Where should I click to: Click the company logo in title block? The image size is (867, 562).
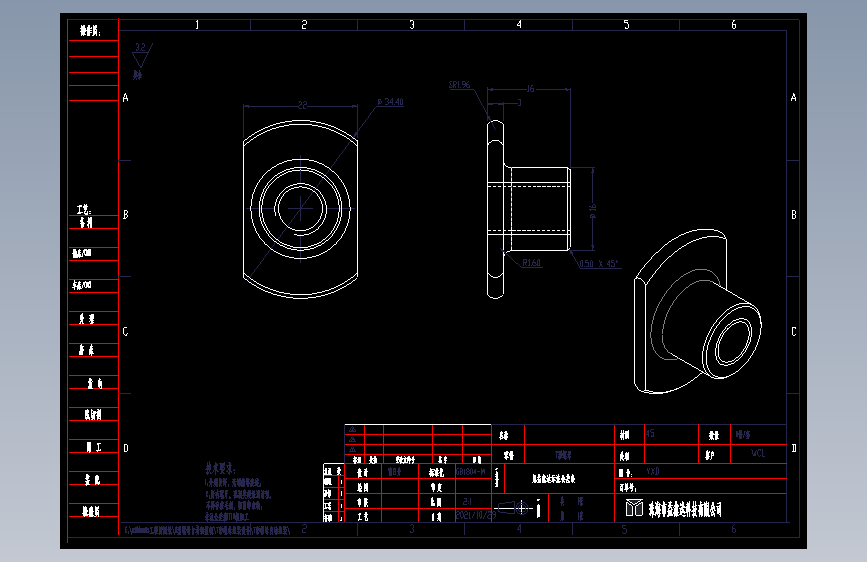click(634, 508)
